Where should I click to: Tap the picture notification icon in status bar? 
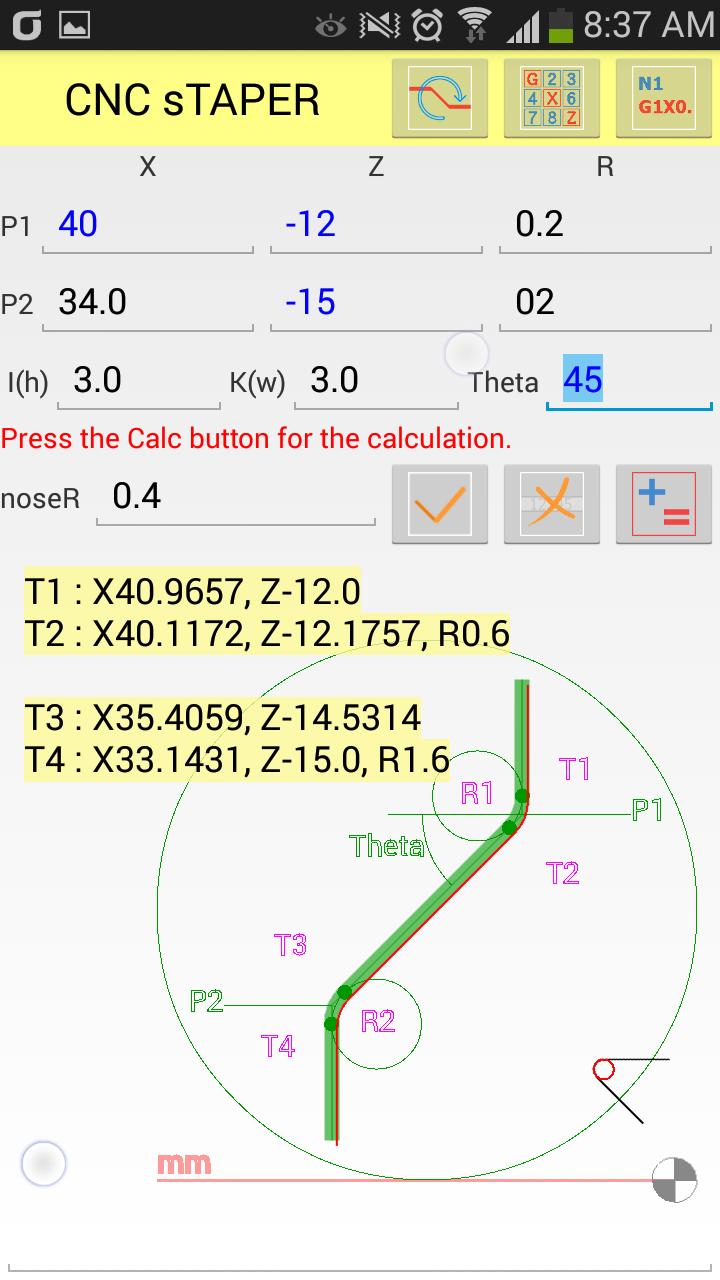click(x=75, y=26)
